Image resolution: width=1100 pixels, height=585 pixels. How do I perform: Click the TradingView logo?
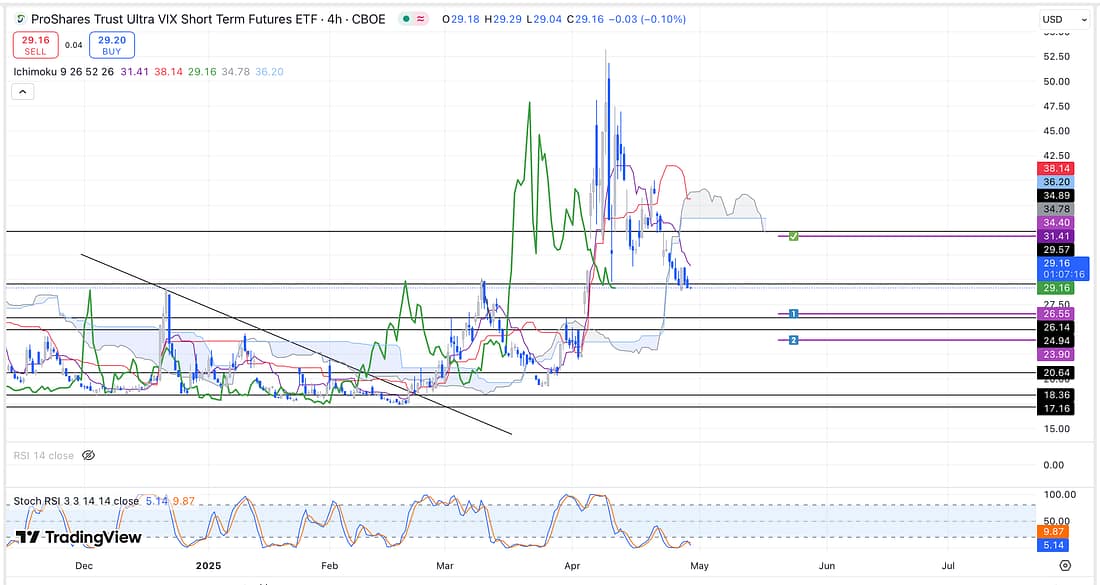79,537
